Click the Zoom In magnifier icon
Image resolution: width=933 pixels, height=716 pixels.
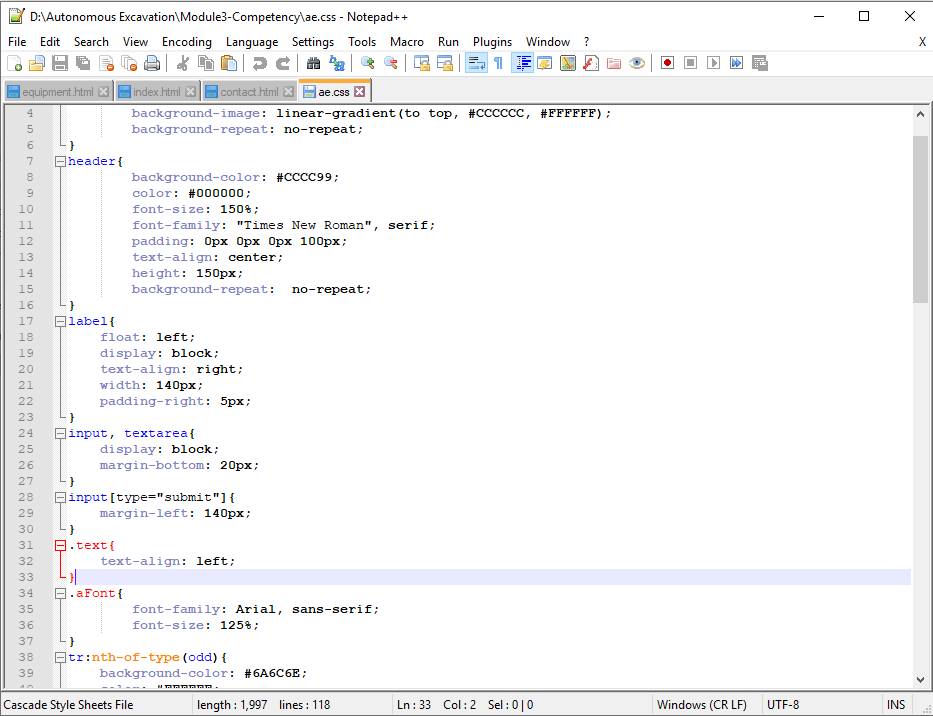368,63
